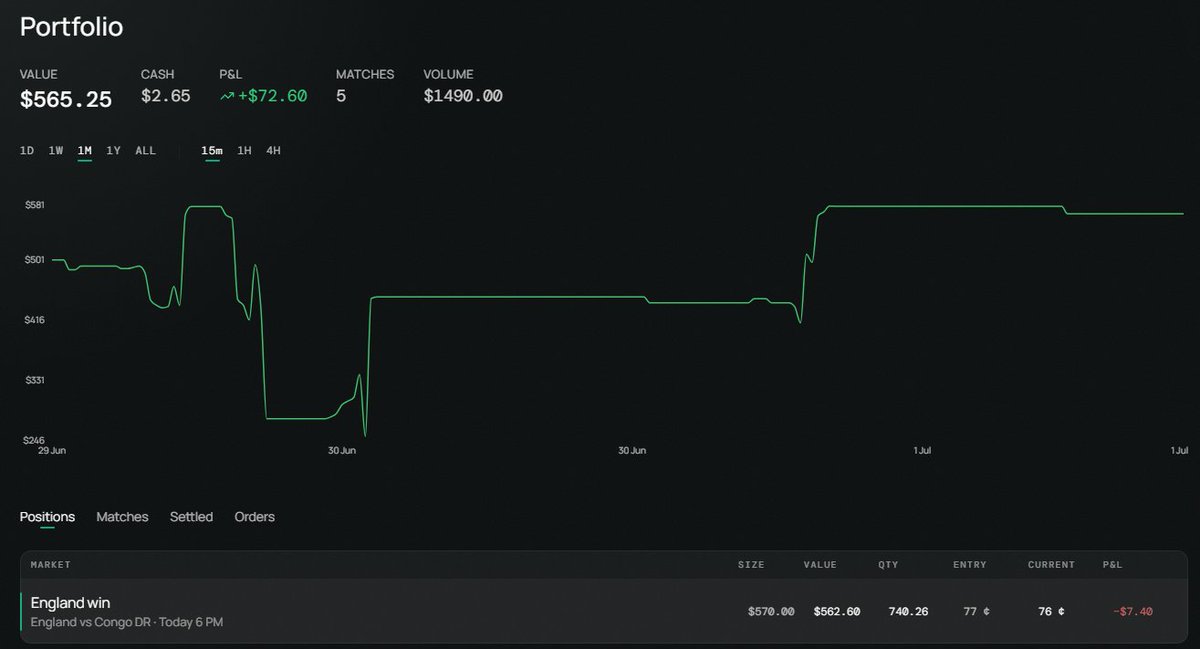This screenshot has width=1200, height=649.
Task: Click the green P&L trend arrow icon
Action: coord(227,97)
